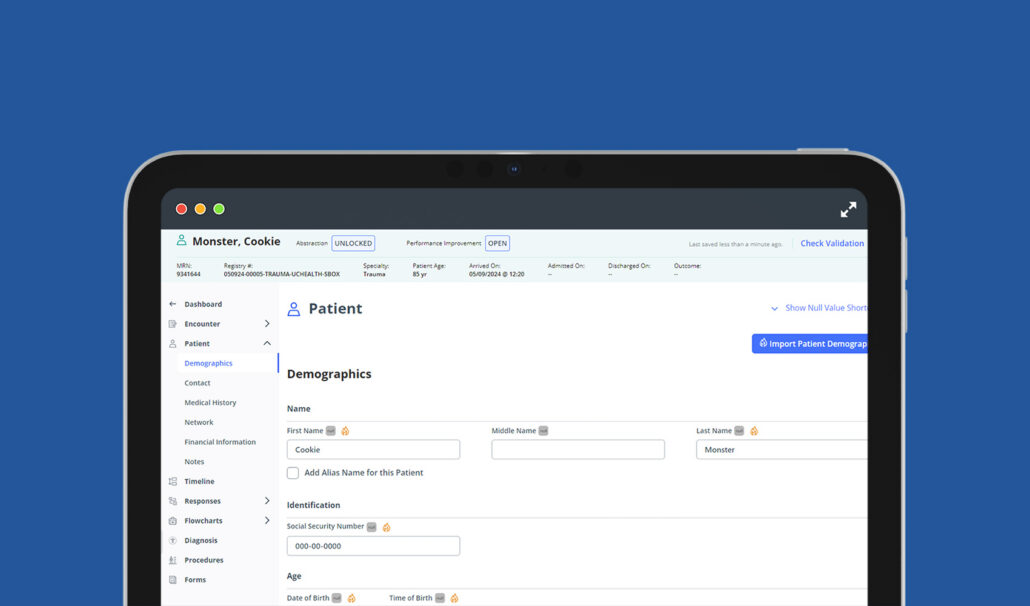The image size is (1030, 606).
Task: Click the null badge beside Last Name
Action: tap(739, 431)
